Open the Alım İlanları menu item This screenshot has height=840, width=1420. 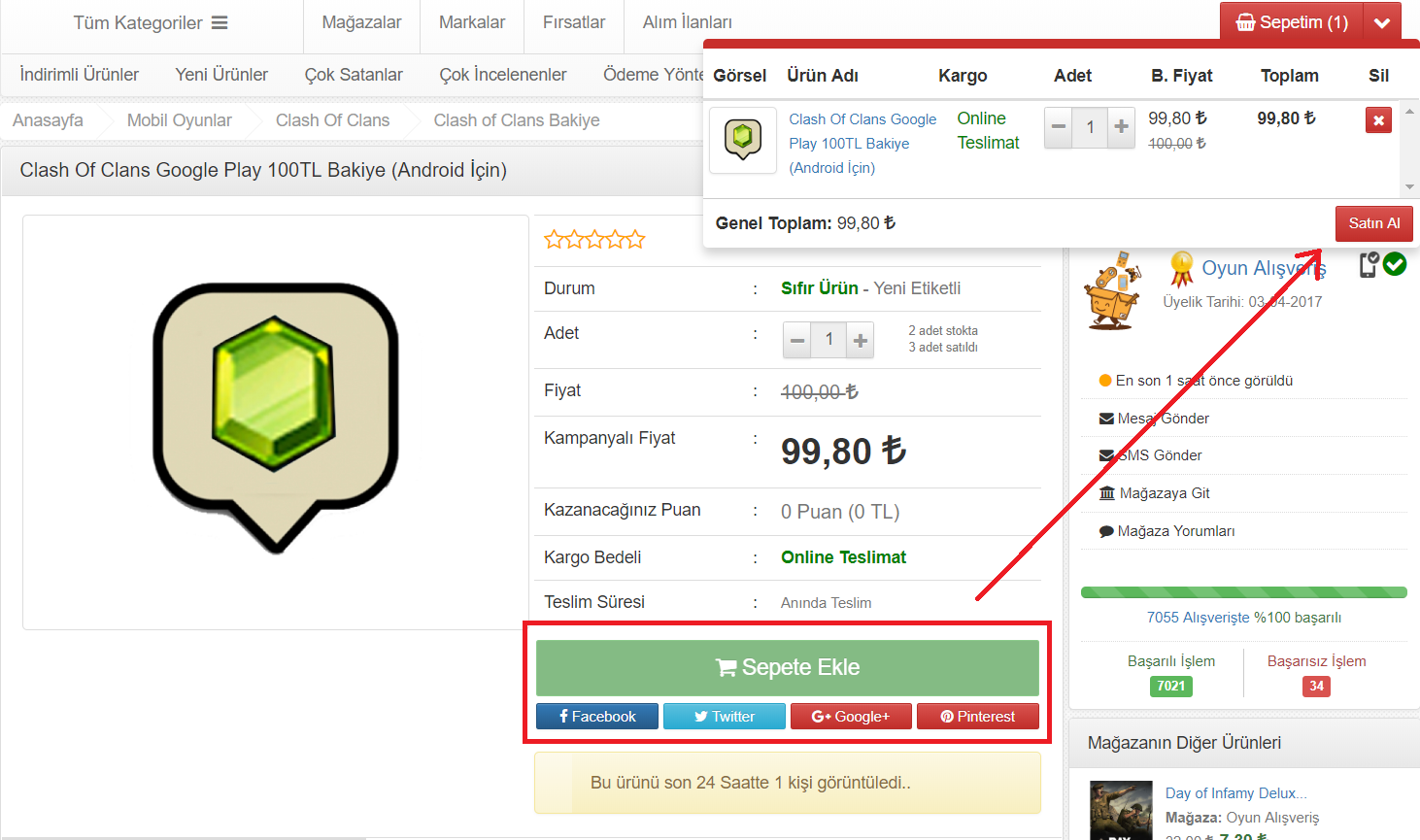click(x=688, y=22)
